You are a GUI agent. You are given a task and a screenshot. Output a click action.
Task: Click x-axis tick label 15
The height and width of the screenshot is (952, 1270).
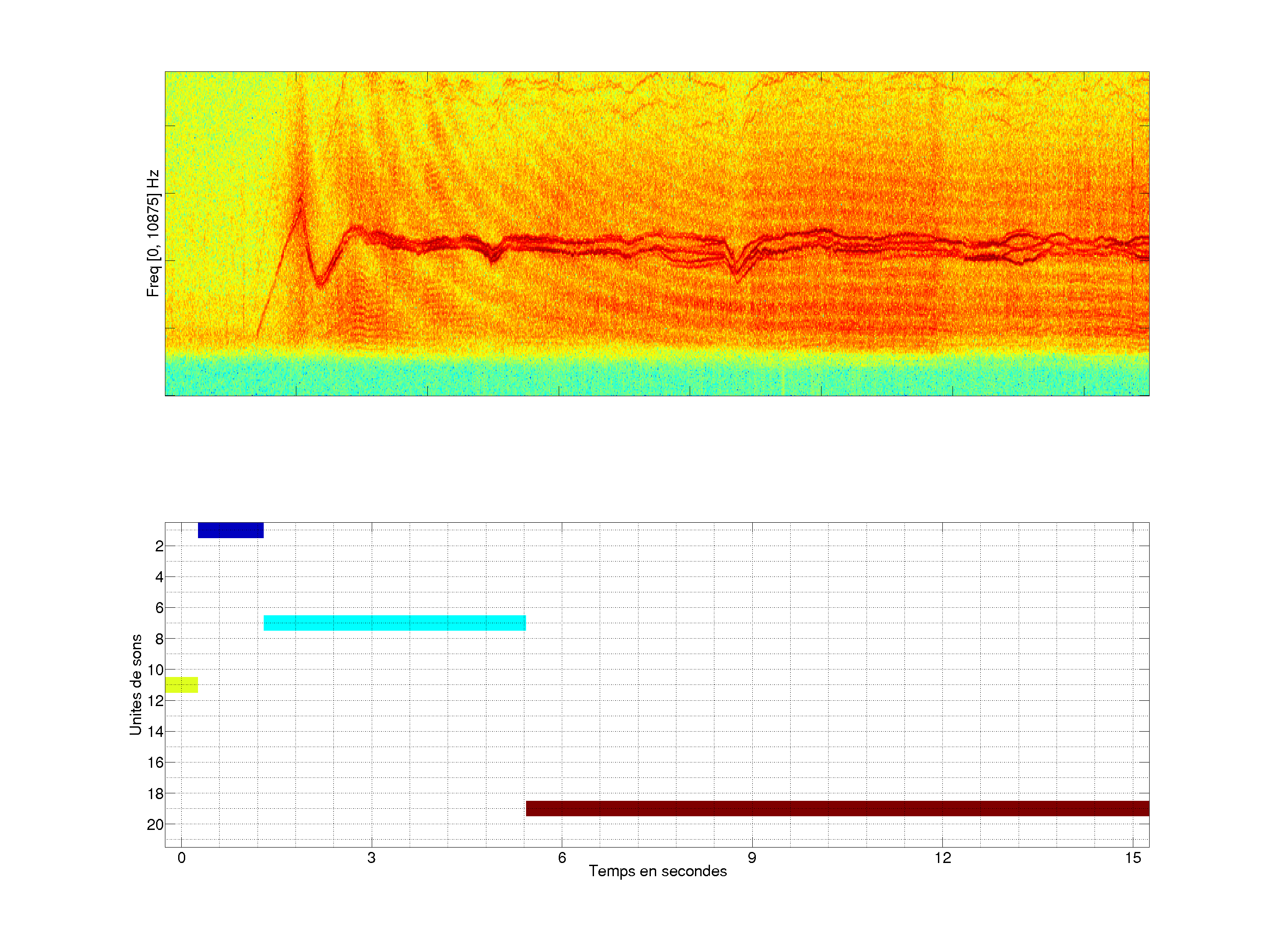[1132, 858]
